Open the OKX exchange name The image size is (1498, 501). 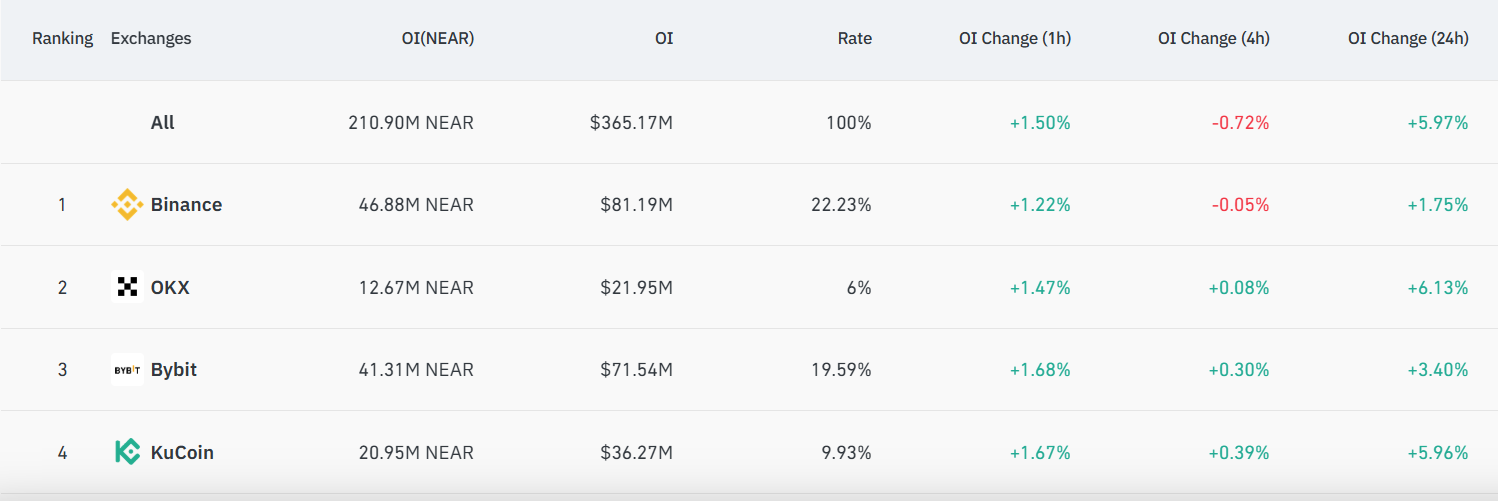pyautogui.click(x=170, y=287)
